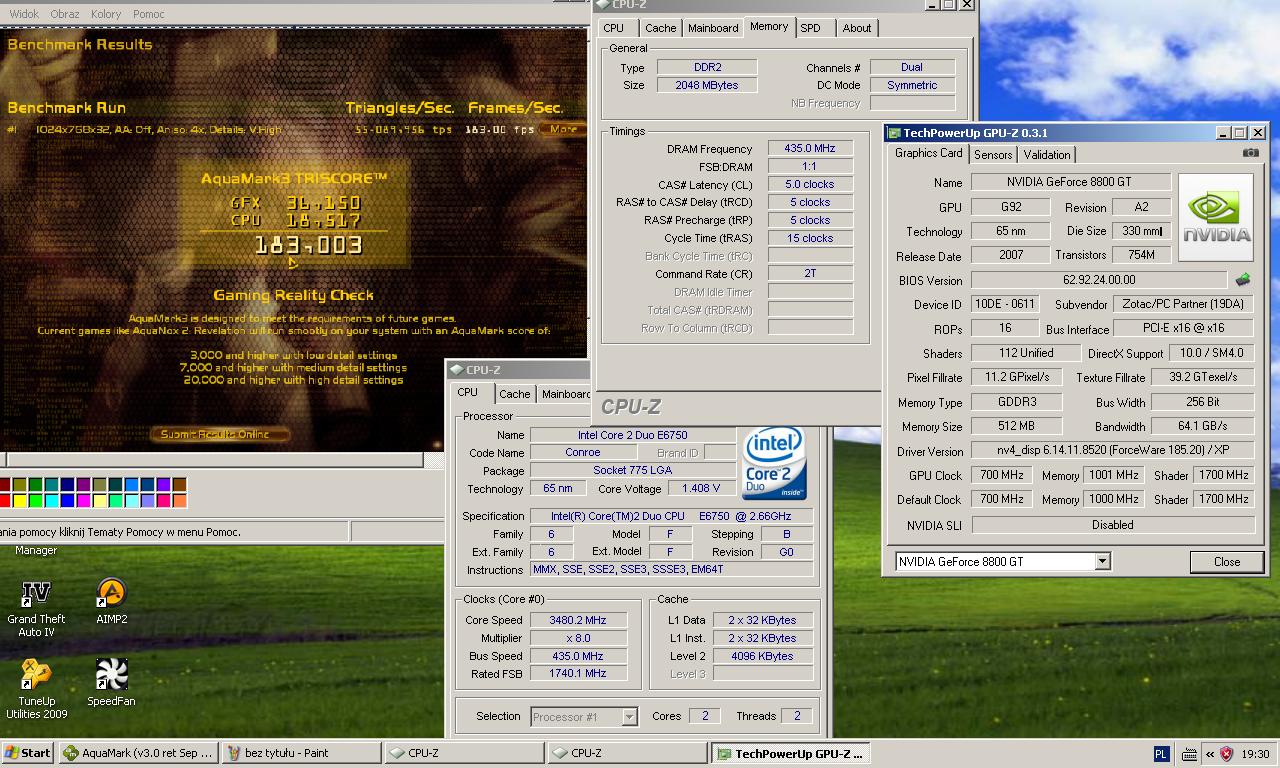
Task: Select the Memory tab in CPU-Z
Action: pyautogui.click(x=769, y=27)
